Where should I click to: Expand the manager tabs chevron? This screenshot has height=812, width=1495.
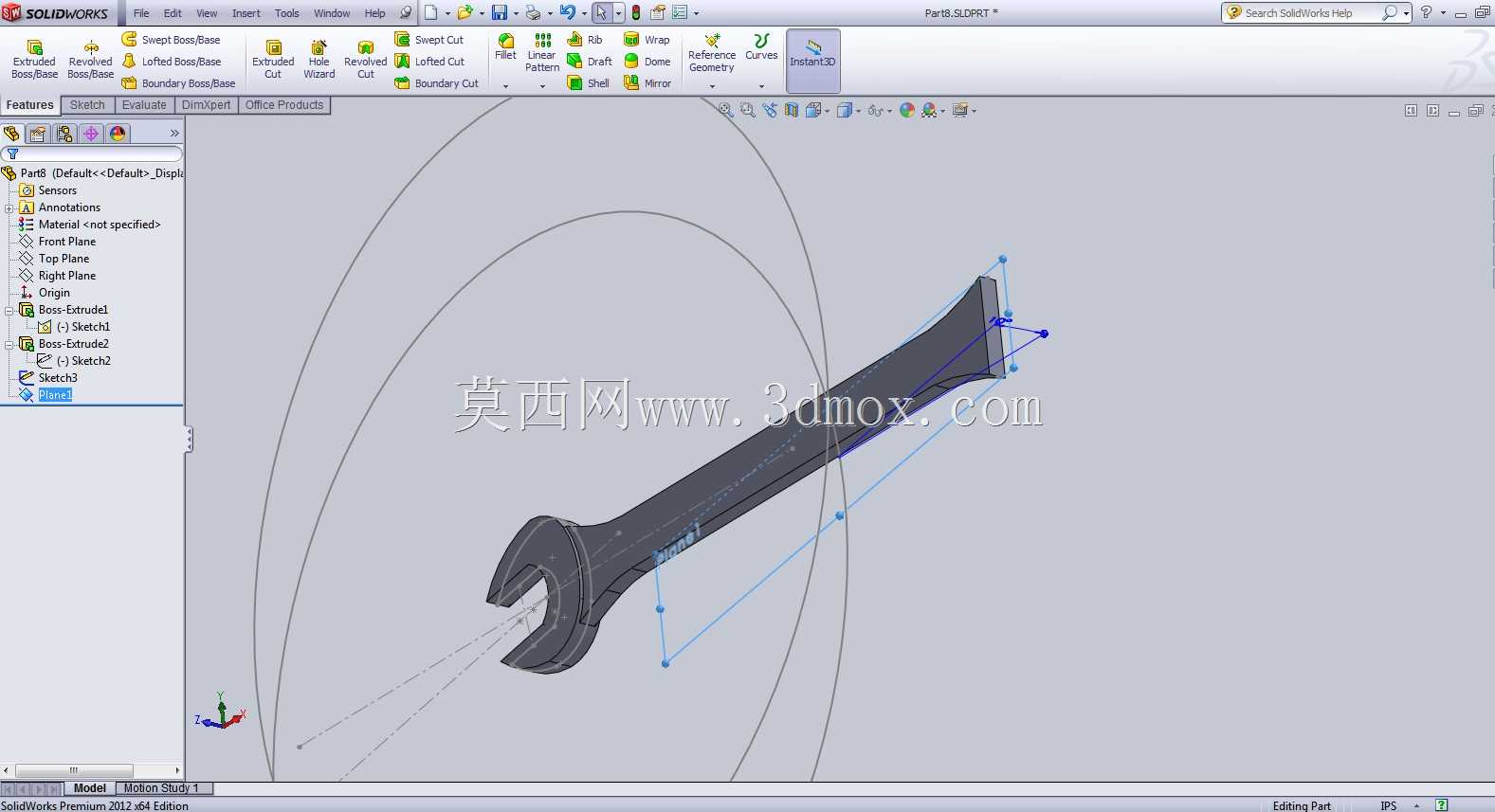click(x=174, y=134)
